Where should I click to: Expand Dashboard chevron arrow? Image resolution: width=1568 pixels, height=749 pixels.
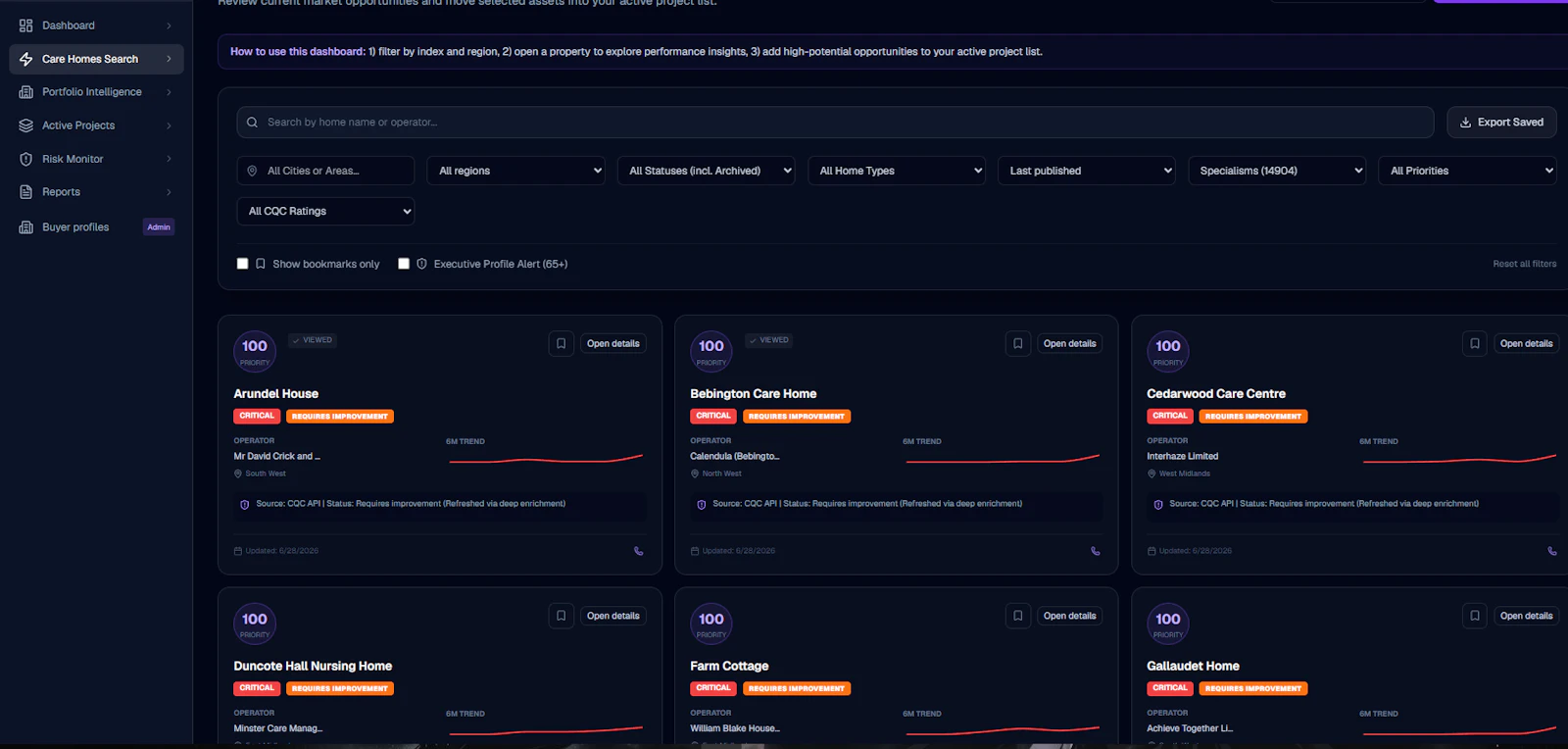click(x=169, y=25)
